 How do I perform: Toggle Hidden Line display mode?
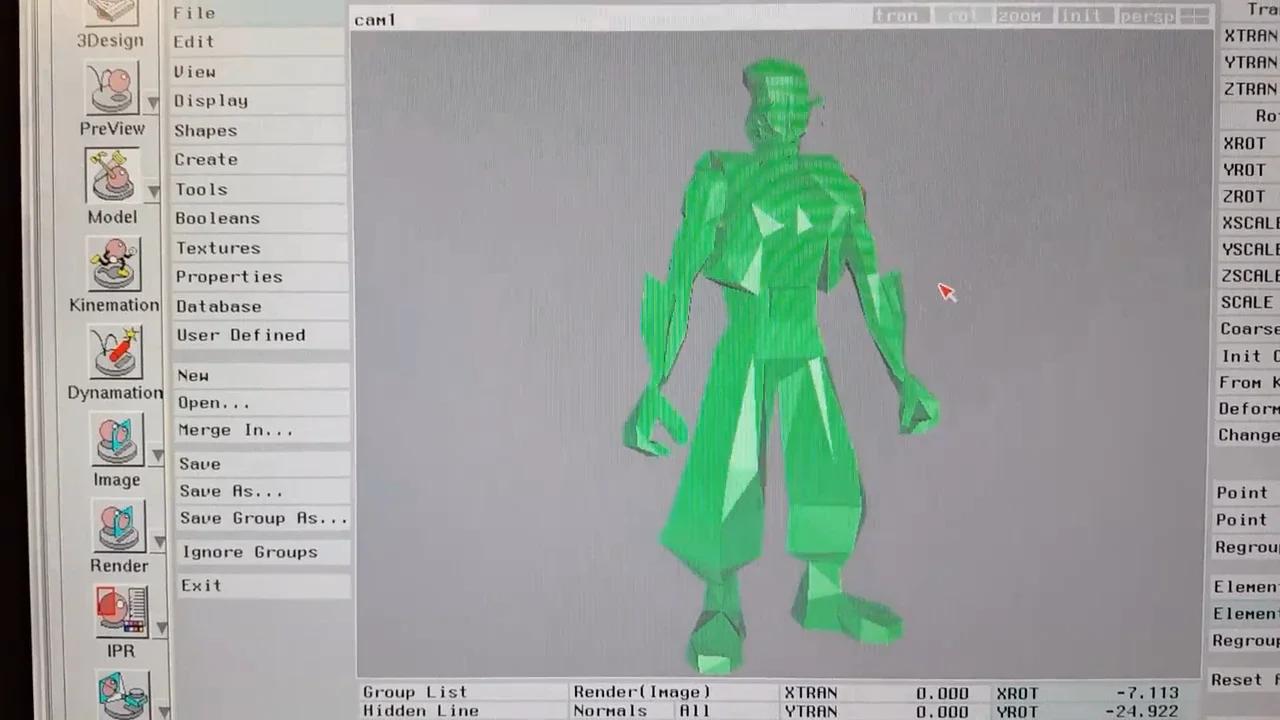[x=420, y=710]
